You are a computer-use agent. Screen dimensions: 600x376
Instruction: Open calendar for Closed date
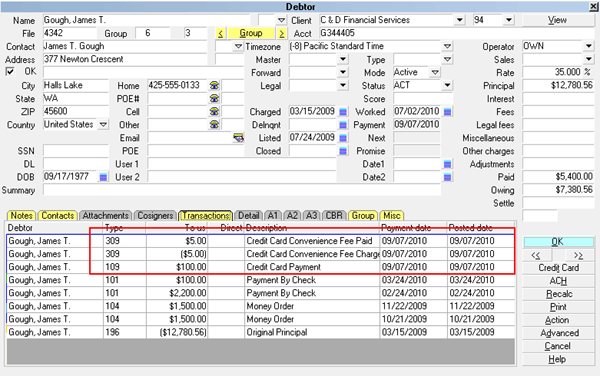pyautogui.click(x=343, y=151)
